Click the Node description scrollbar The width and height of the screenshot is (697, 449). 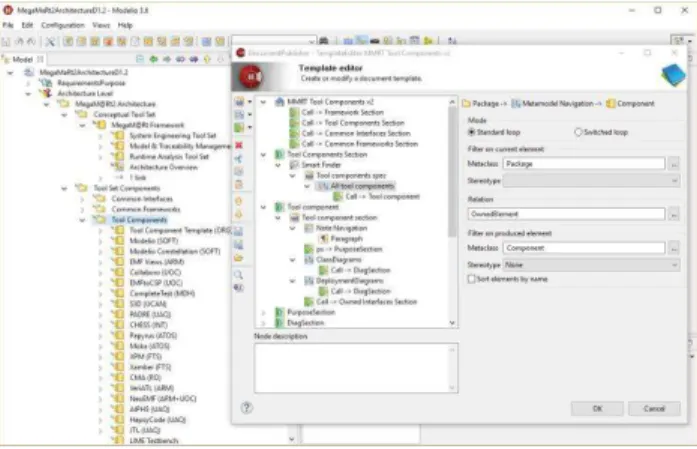coord(452,368)
